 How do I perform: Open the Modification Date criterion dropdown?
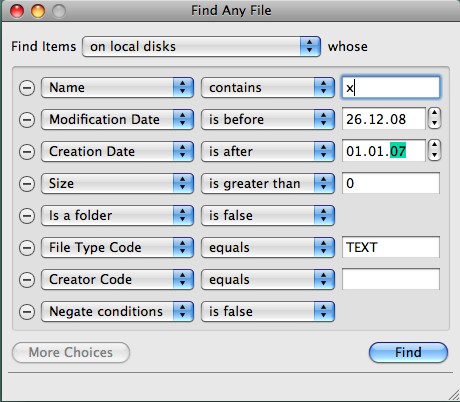[117, 120]
